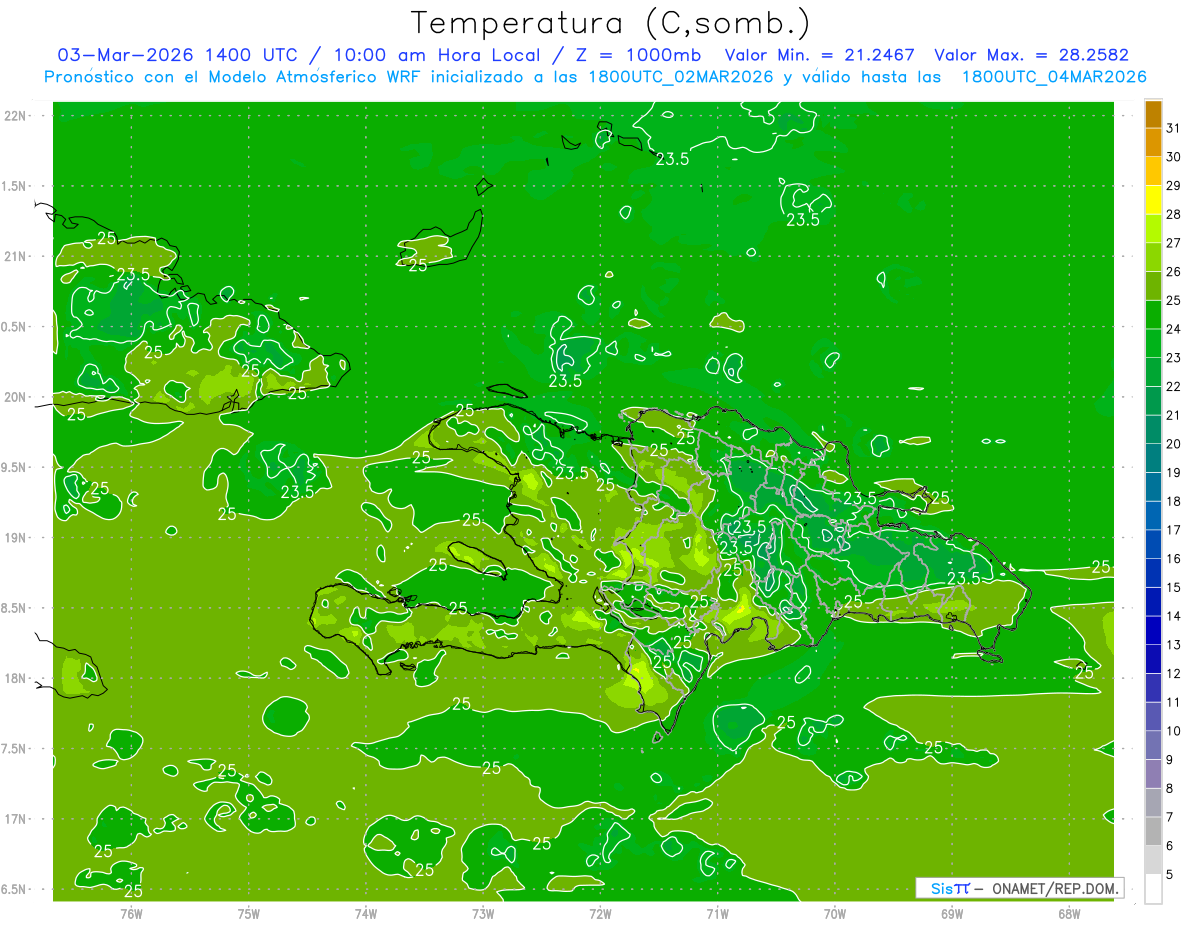1200x927 pixels.
Task: Click the legend label '8'
Action: click(x=1169, y=788)
